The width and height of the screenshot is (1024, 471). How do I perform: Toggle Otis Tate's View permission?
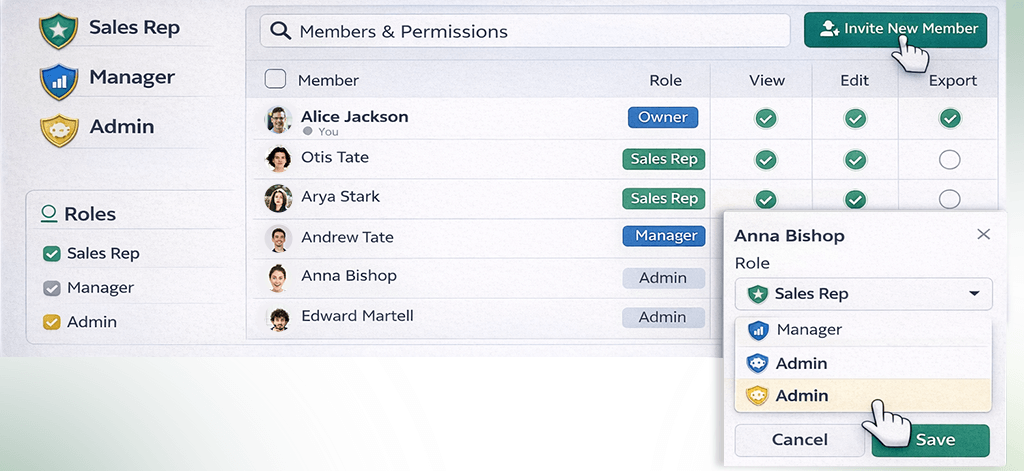[766, 159]
